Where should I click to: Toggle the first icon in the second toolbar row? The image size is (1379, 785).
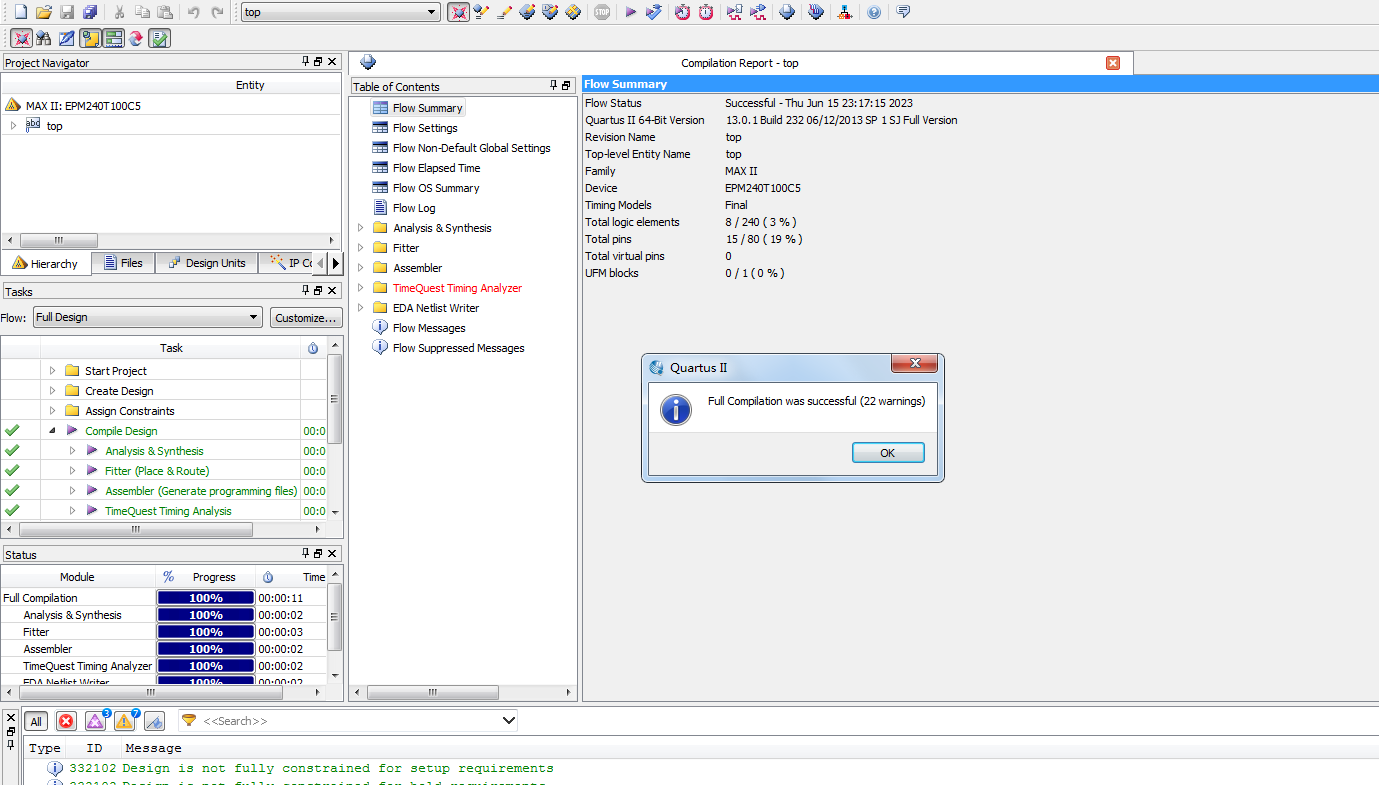tap(21, 38)
